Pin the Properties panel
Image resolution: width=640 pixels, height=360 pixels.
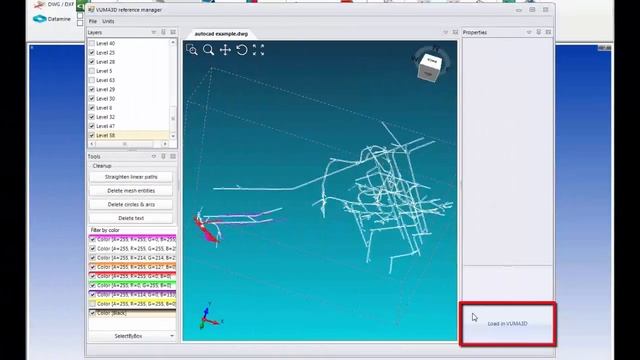point(539,32)
